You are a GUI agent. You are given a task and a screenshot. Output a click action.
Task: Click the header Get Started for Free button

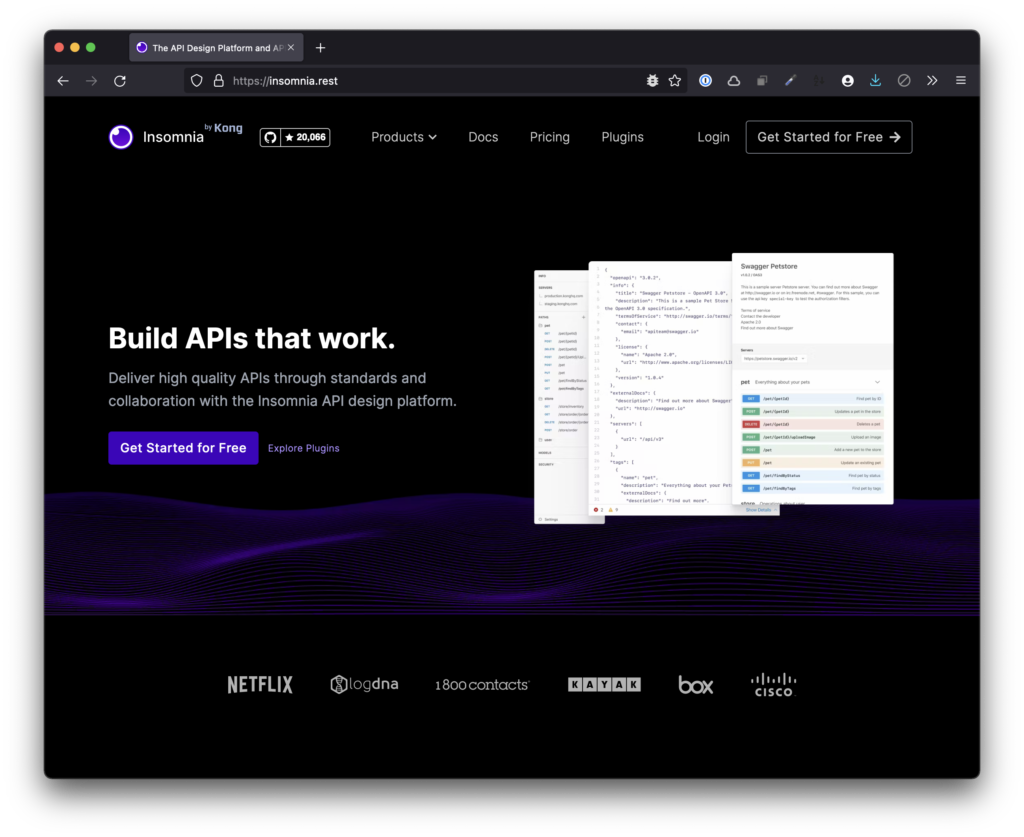(x=829, y=137)
